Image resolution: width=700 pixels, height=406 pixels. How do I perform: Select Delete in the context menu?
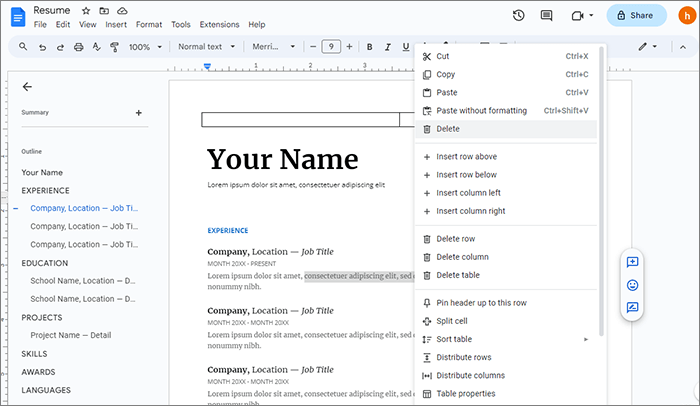pyautogui.click(x=506, y=129)
